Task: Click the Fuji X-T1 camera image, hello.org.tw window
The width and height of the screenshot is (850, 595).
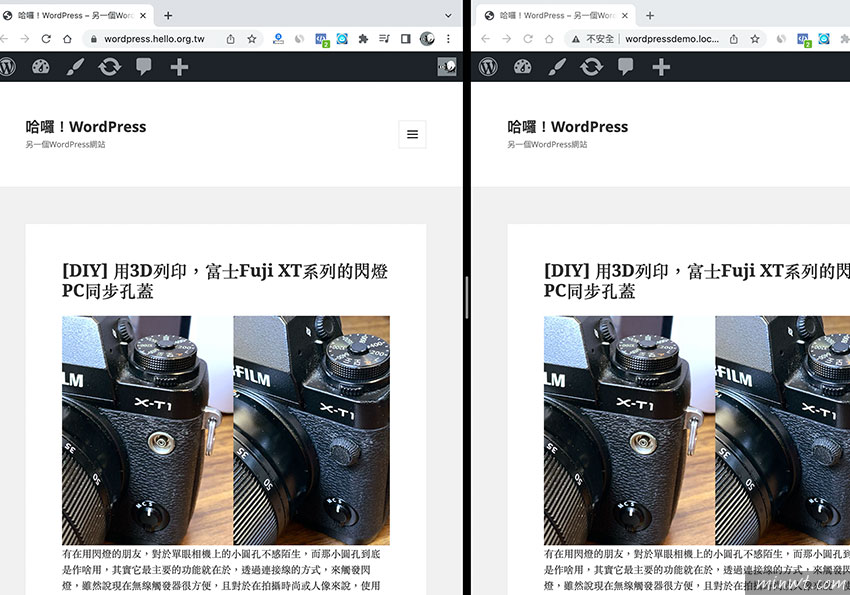Action: 226,430
